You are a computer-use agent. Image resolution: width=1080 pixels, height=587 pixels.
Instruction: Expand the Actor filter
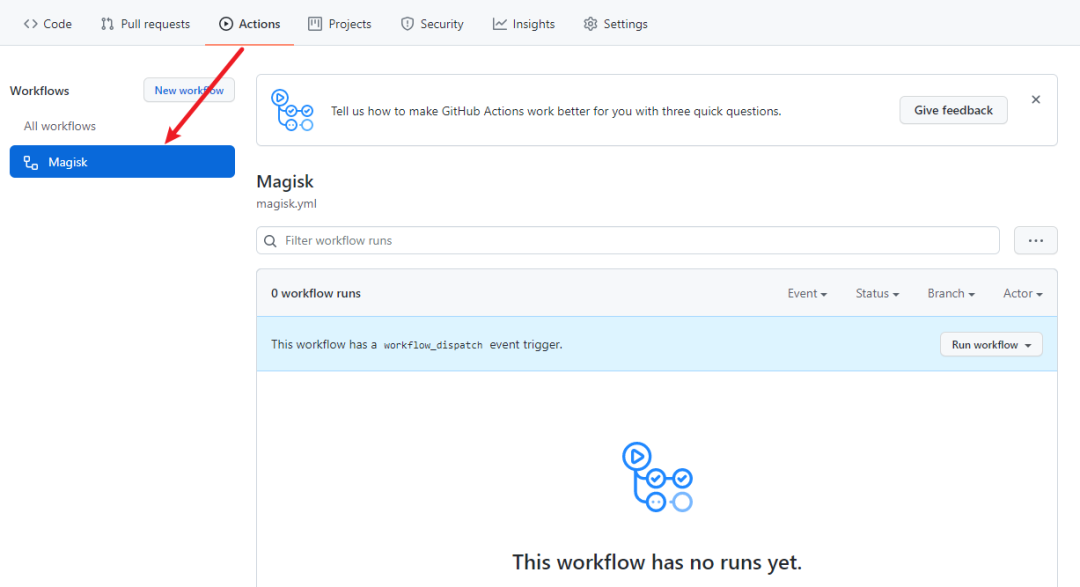click(x=1022, y=293)
